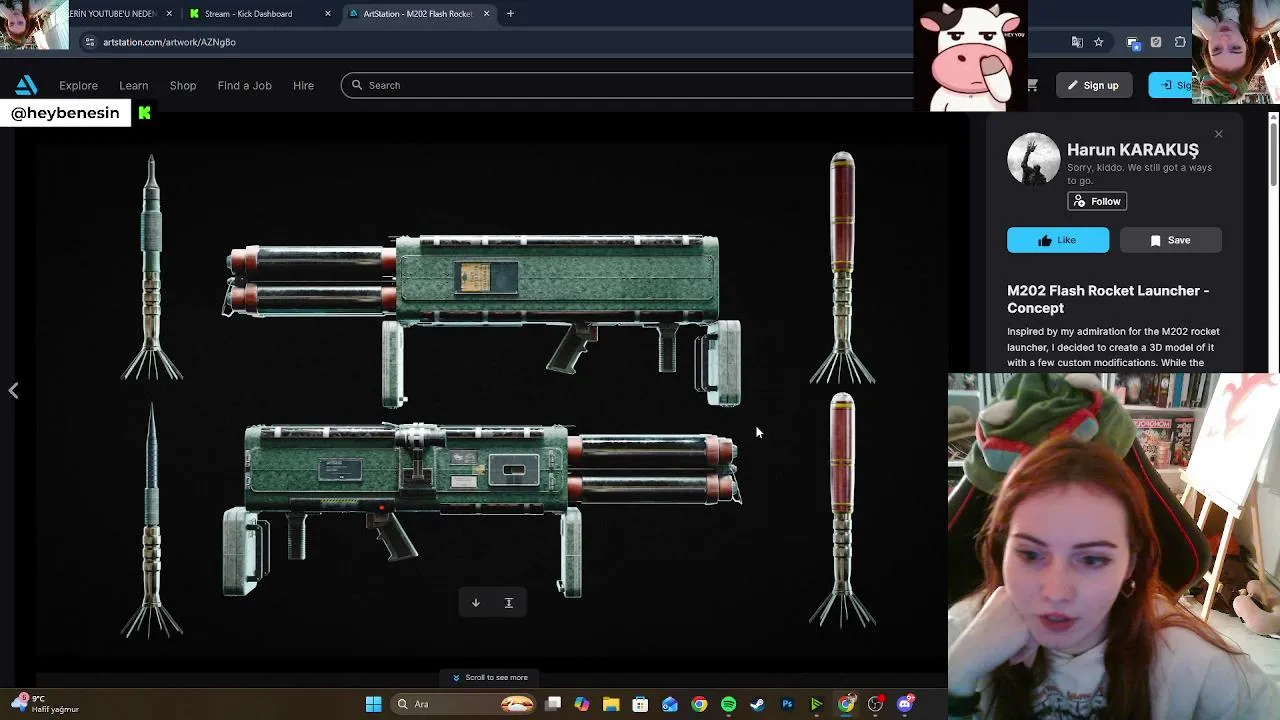The height and width of the screenshot is (720, 1280).
Task: Click the search magnifier icon
Action: point(356,85)
